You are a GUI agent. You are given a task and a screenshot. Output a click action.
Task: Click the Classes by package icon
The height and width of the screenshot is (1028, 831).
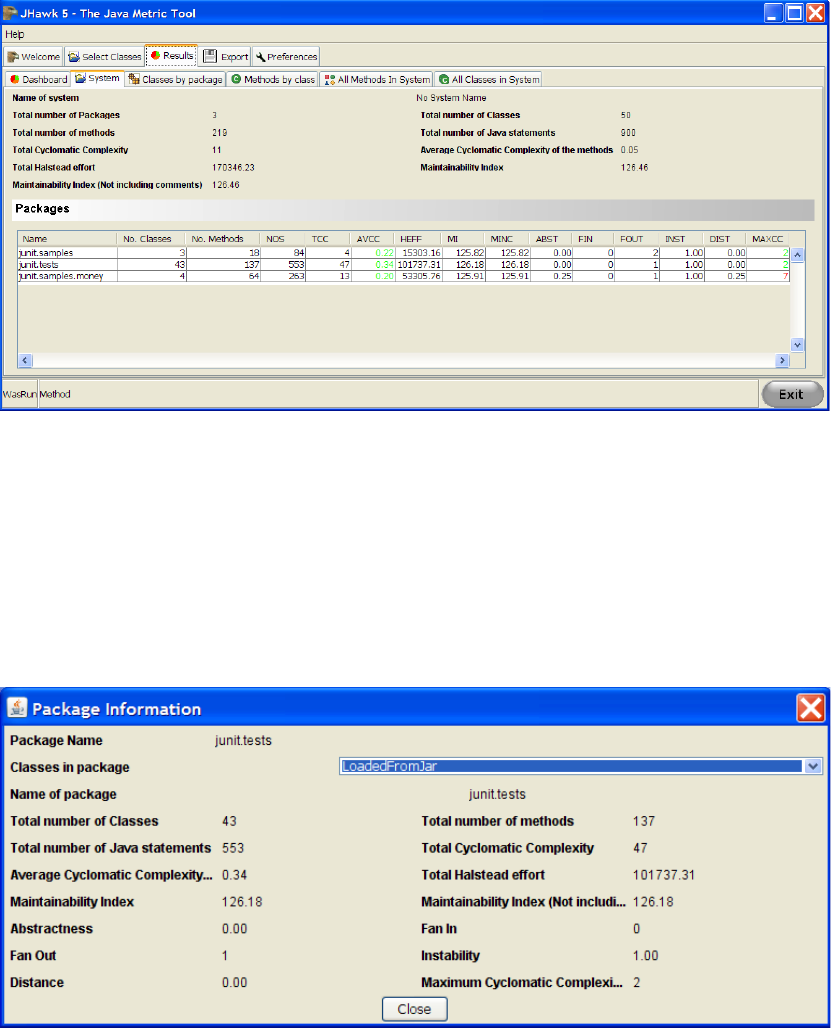pos(134,79)
